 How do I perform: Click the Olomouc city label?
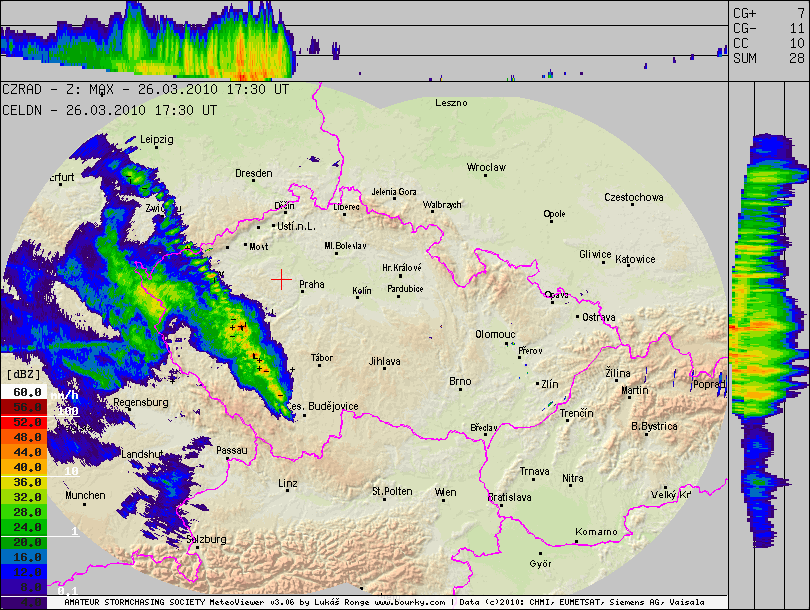coord(495,335)
